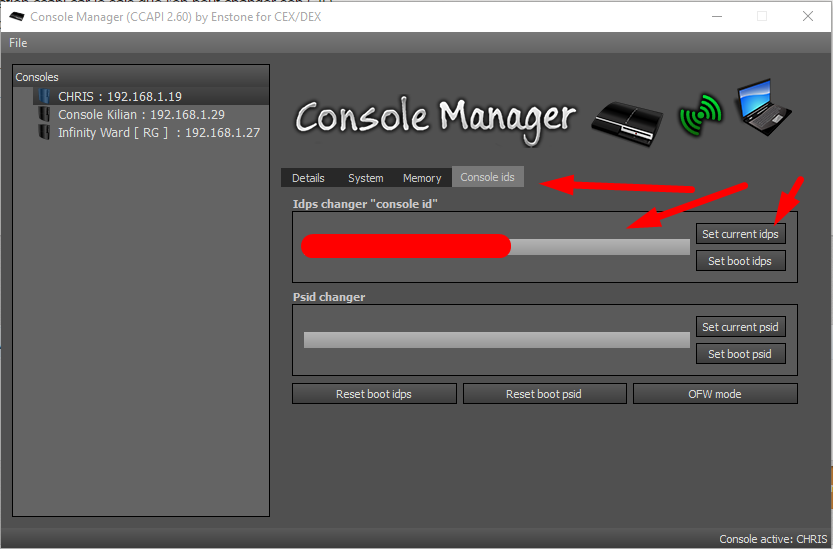The image size is (833, 549).
Task: Click the Set boot idps button
Action: coord(741,261)
